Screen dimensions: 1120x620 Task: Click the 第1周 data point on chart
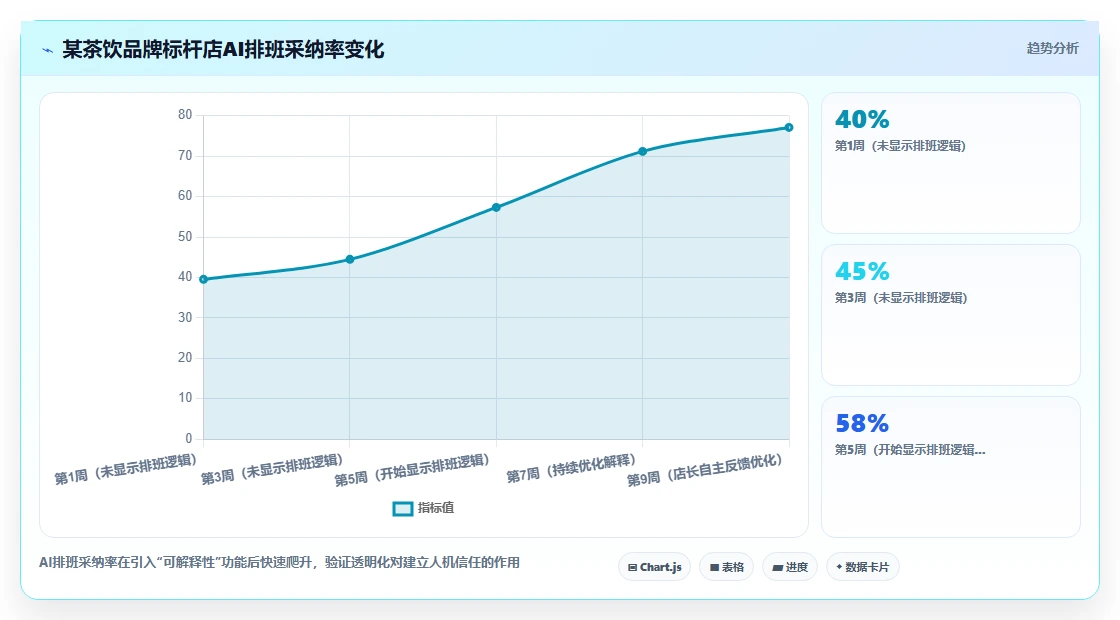point(204,279)
